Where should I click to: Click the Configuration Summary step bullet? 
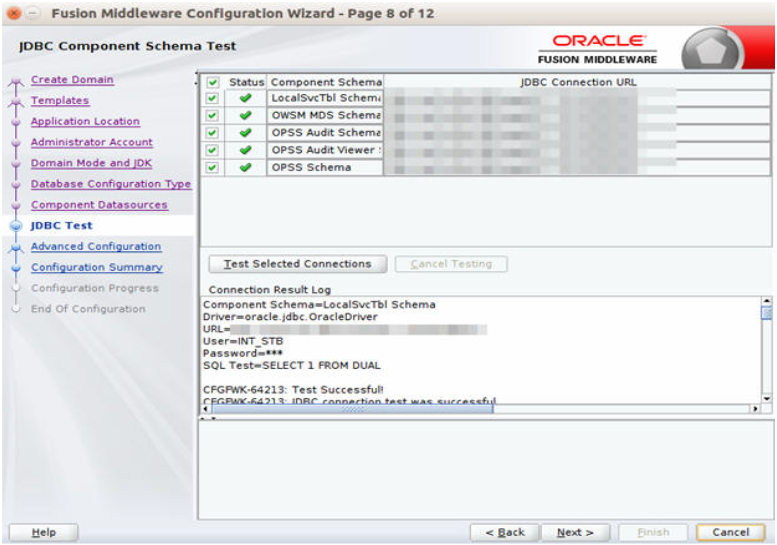[x=16, y=268]
